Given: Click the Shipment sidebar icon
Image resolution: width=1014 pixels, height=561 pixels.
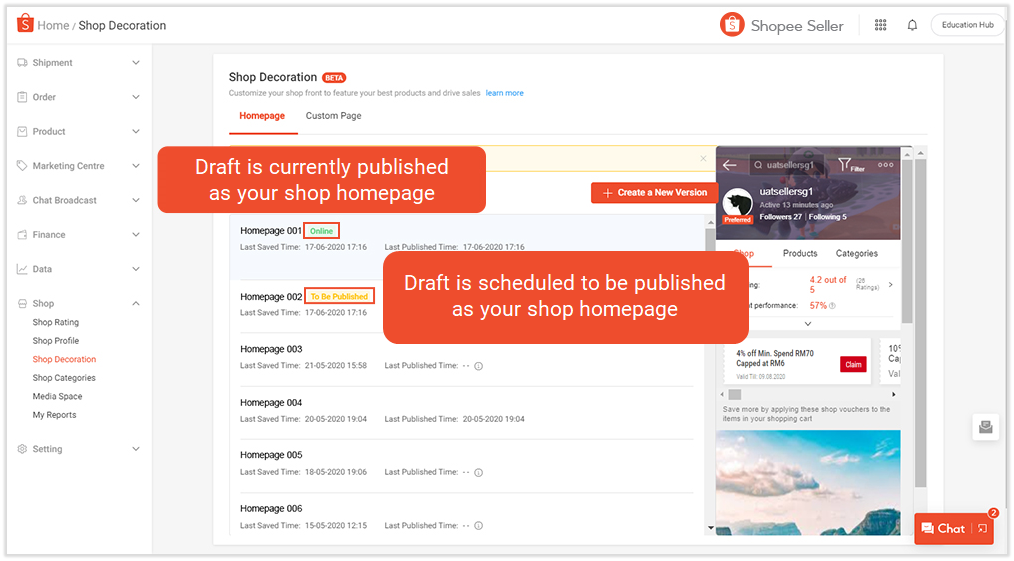Looking at the screenshot, I should [x=22, y=63].
